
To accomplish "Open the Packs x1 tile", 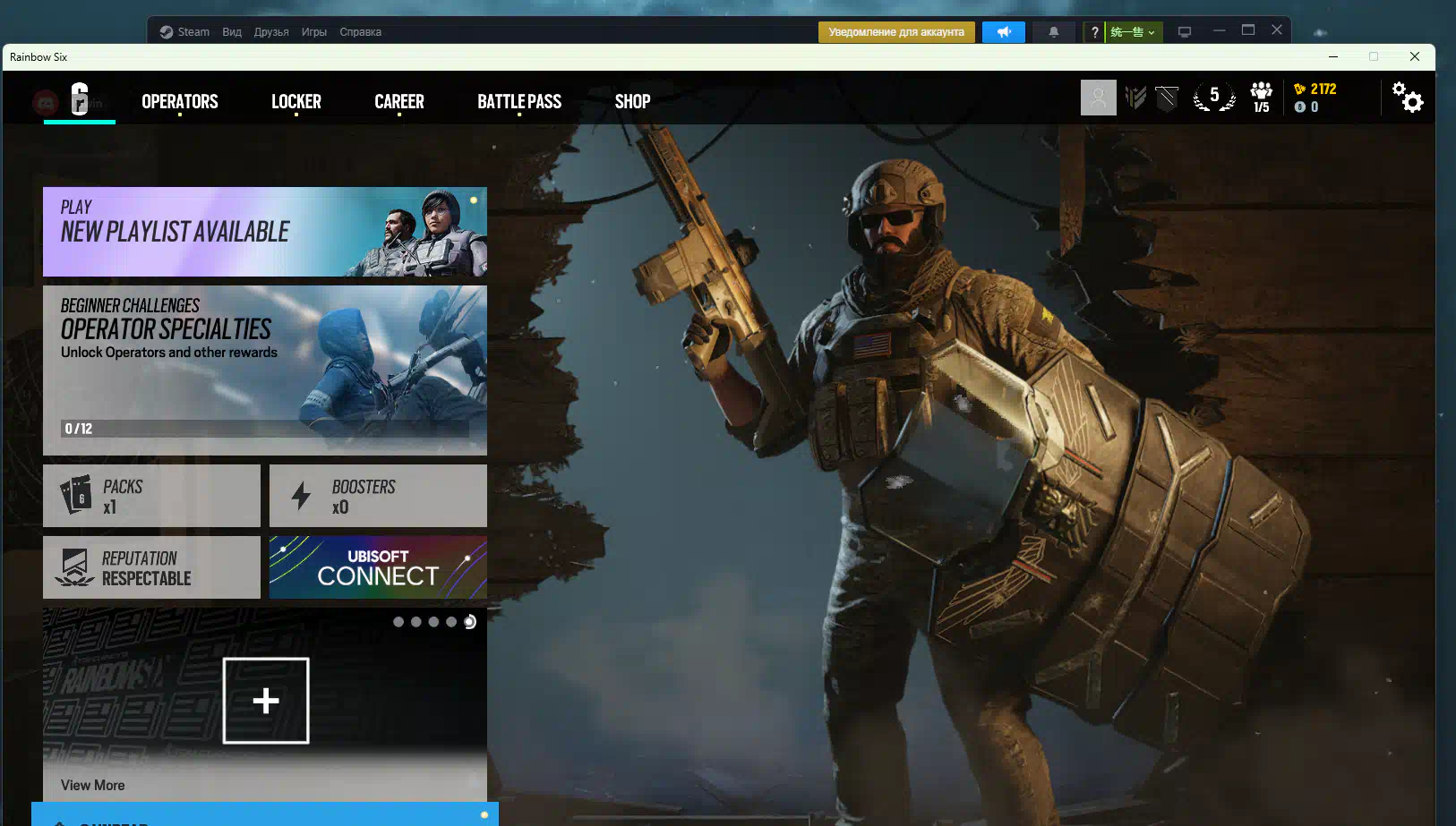I will point(151,496).
